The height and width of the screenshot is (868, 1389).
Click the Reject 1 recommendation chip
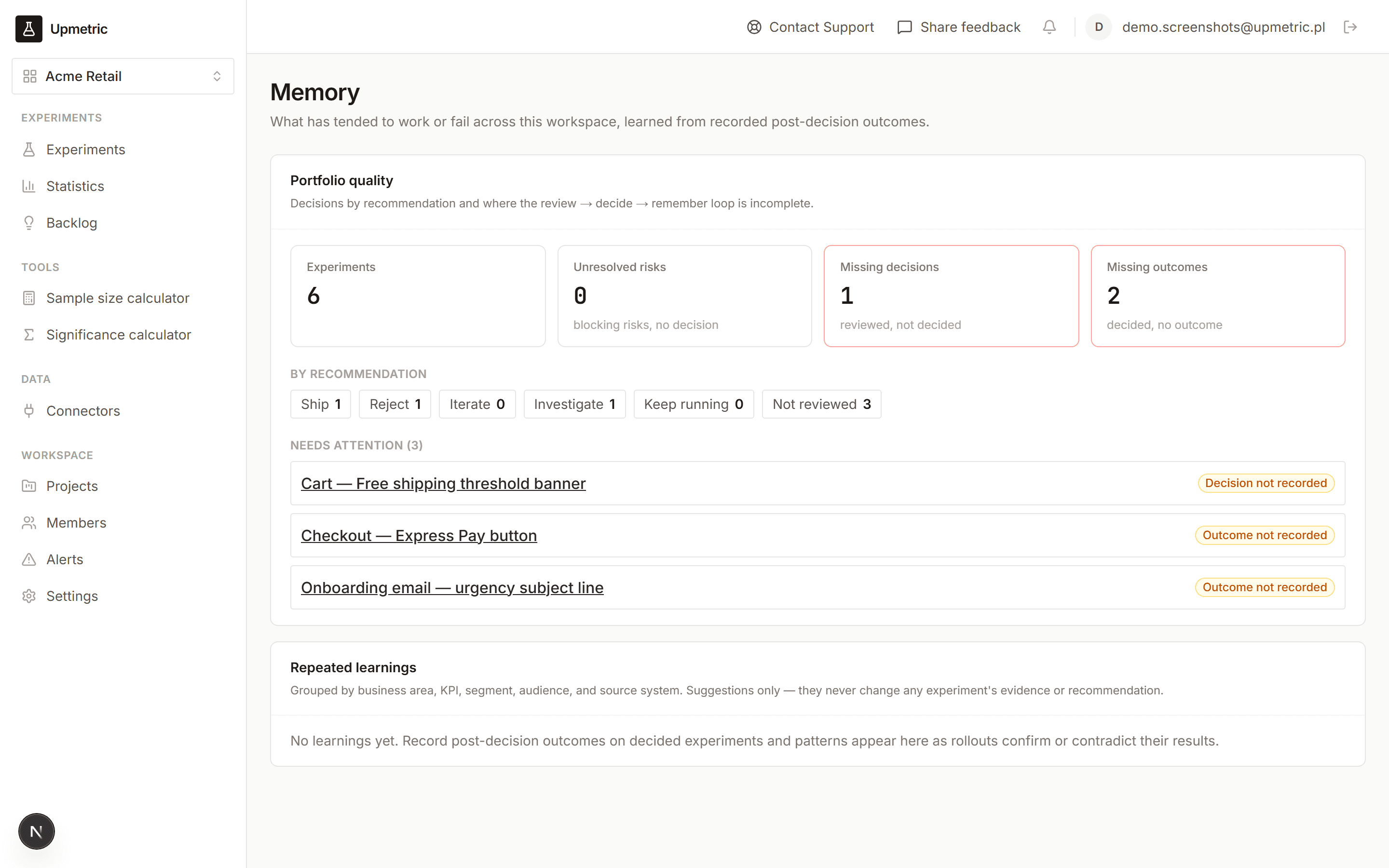395,404
